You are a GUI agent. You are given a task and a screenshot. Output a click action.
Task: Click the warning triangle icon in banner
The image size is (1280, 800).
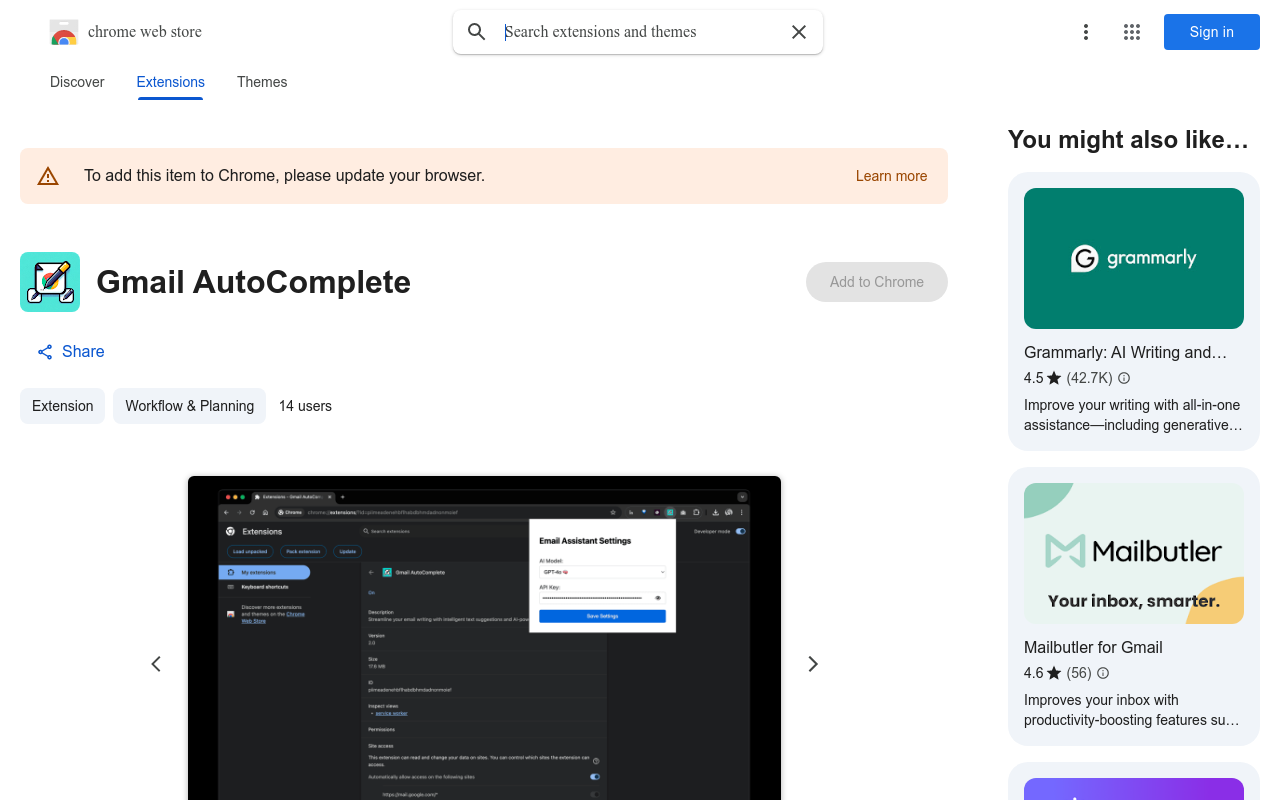48,176
